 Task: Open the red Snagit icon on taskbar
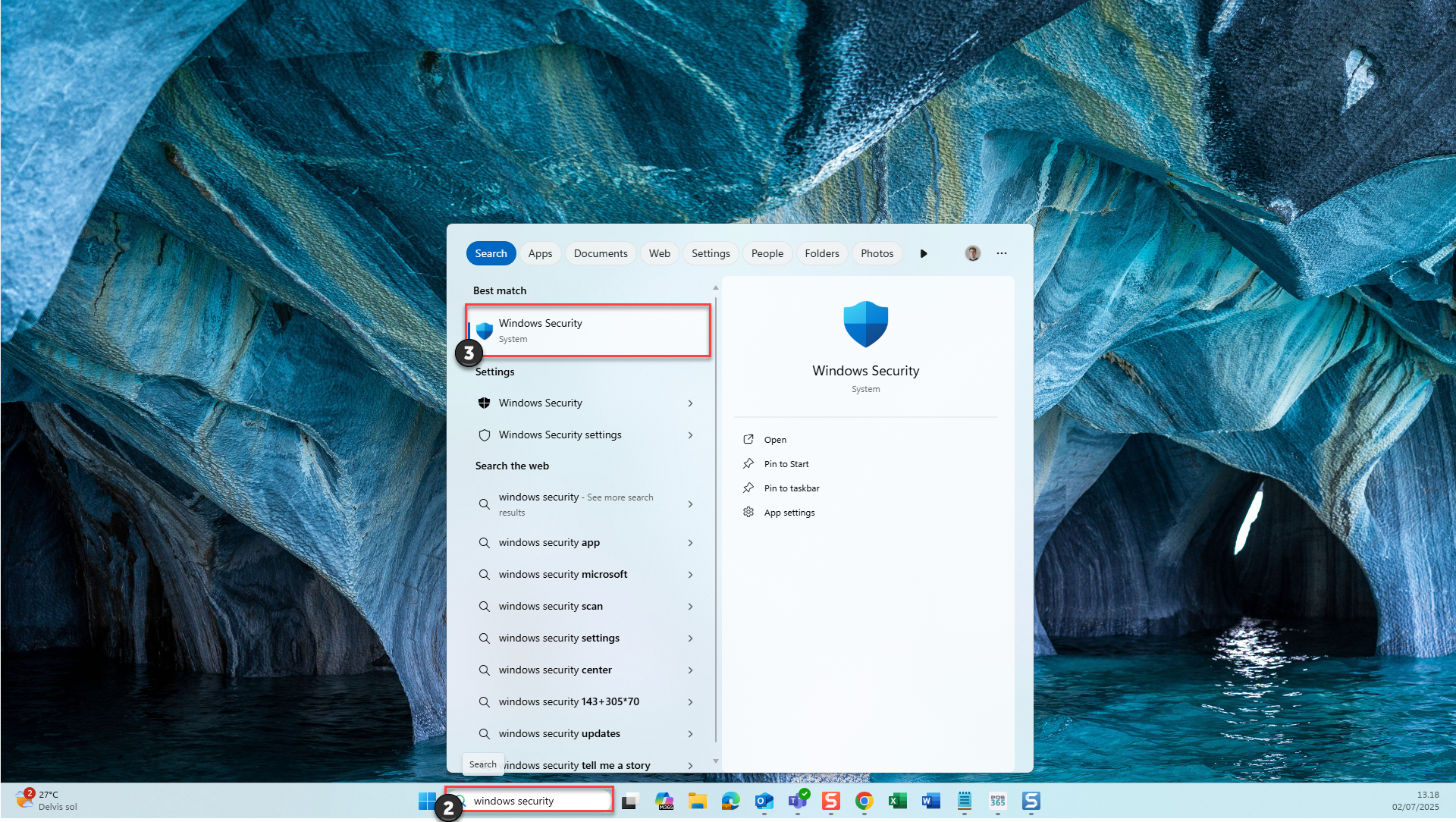(x=831, y=801)
